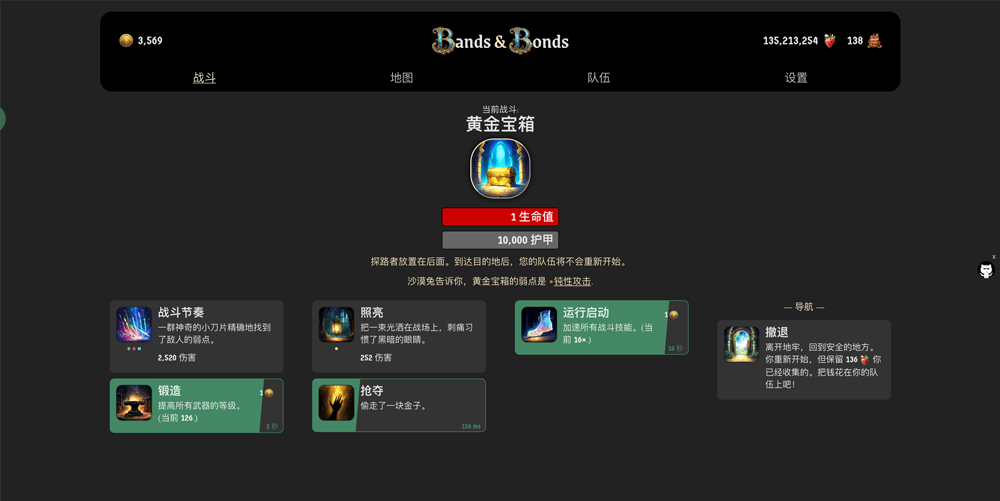Click the golden treasure chest enemy icon
The width and height of the screenshot is (1000, 501).
pos(500,169)
